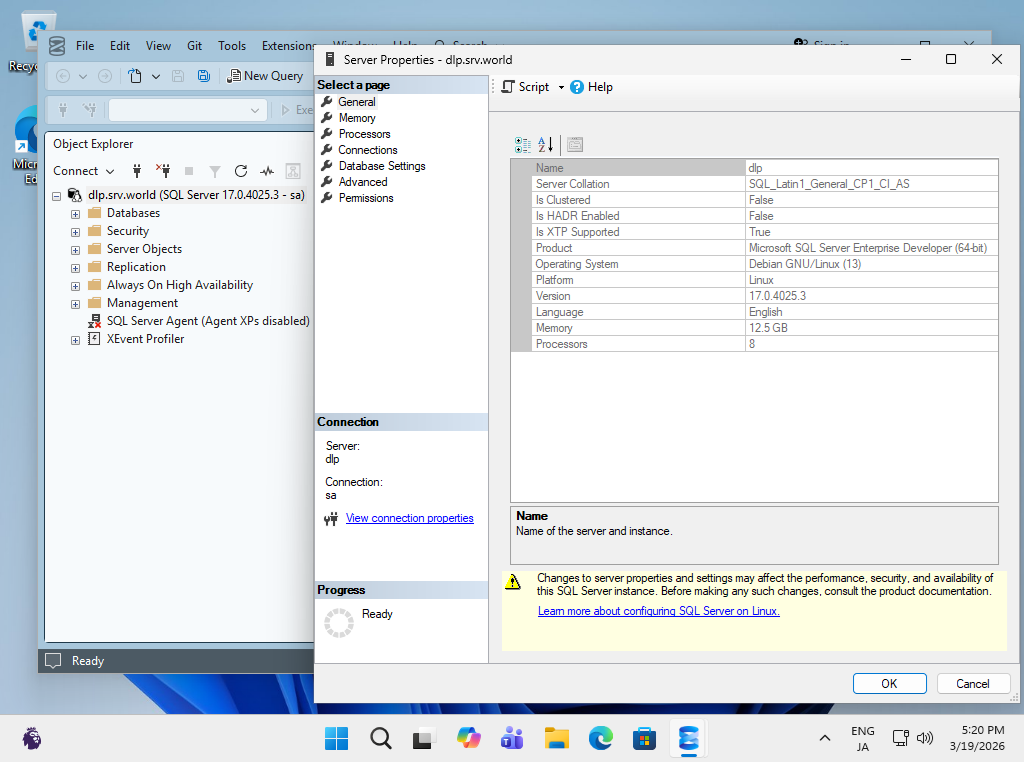This screenshot has height=762, width=1024.
Task: Open Windows Search from taskbar
Action: pos(380,738)
